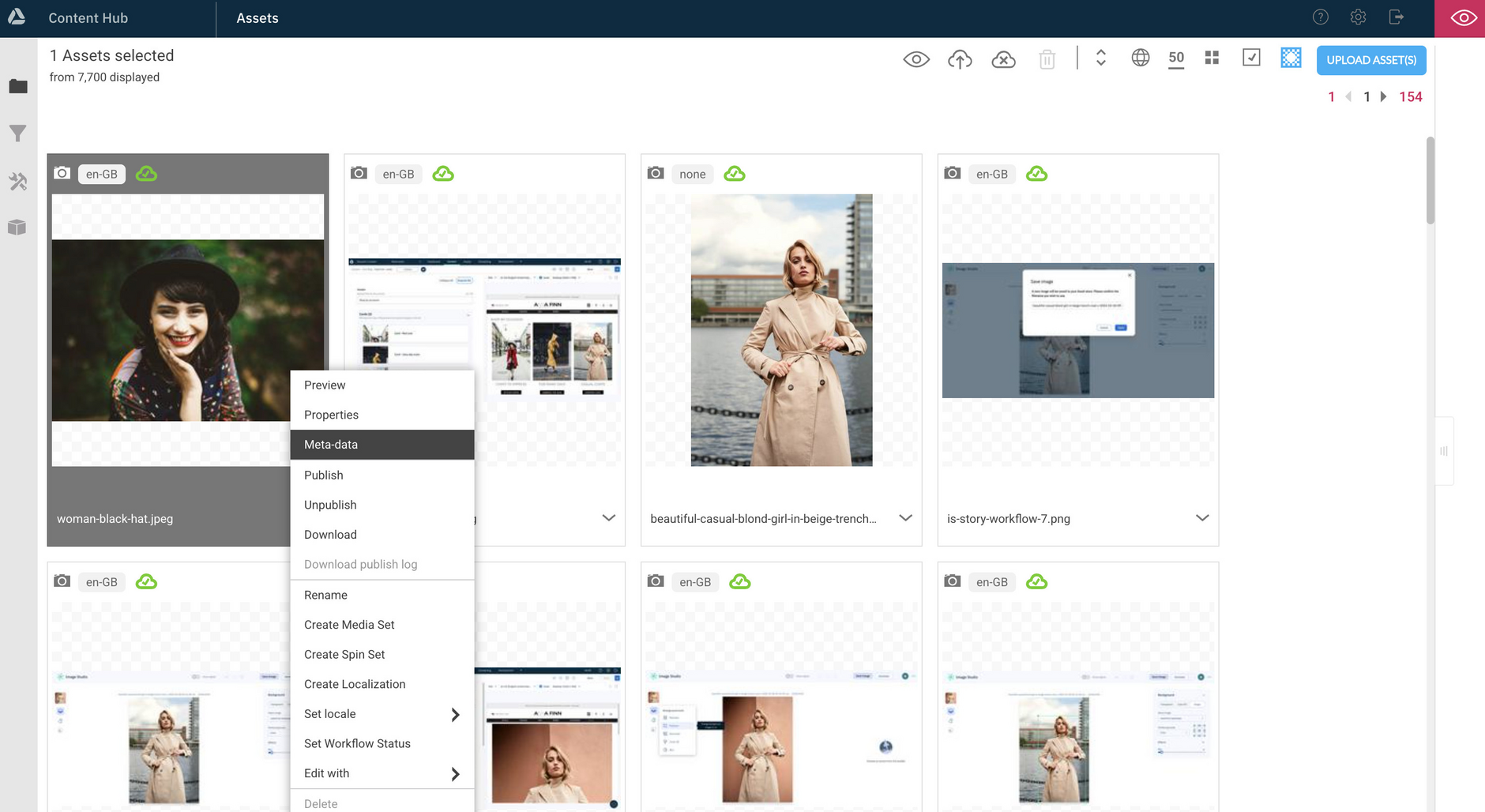The height and width of the screenshot is (812, 1485).
Task: Go to the next page arrow
Action: point(1383,96)
